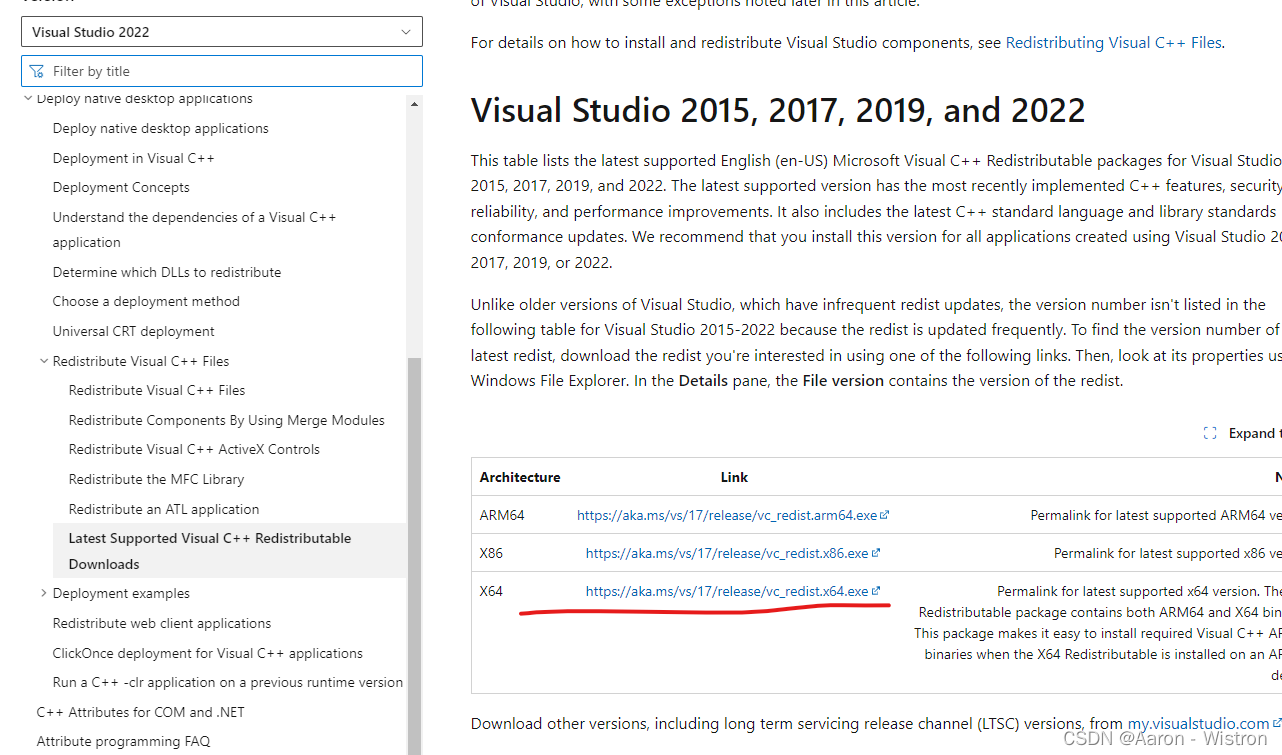
Task: Open Deployment in Visual C++
Action: click(134, 158)
